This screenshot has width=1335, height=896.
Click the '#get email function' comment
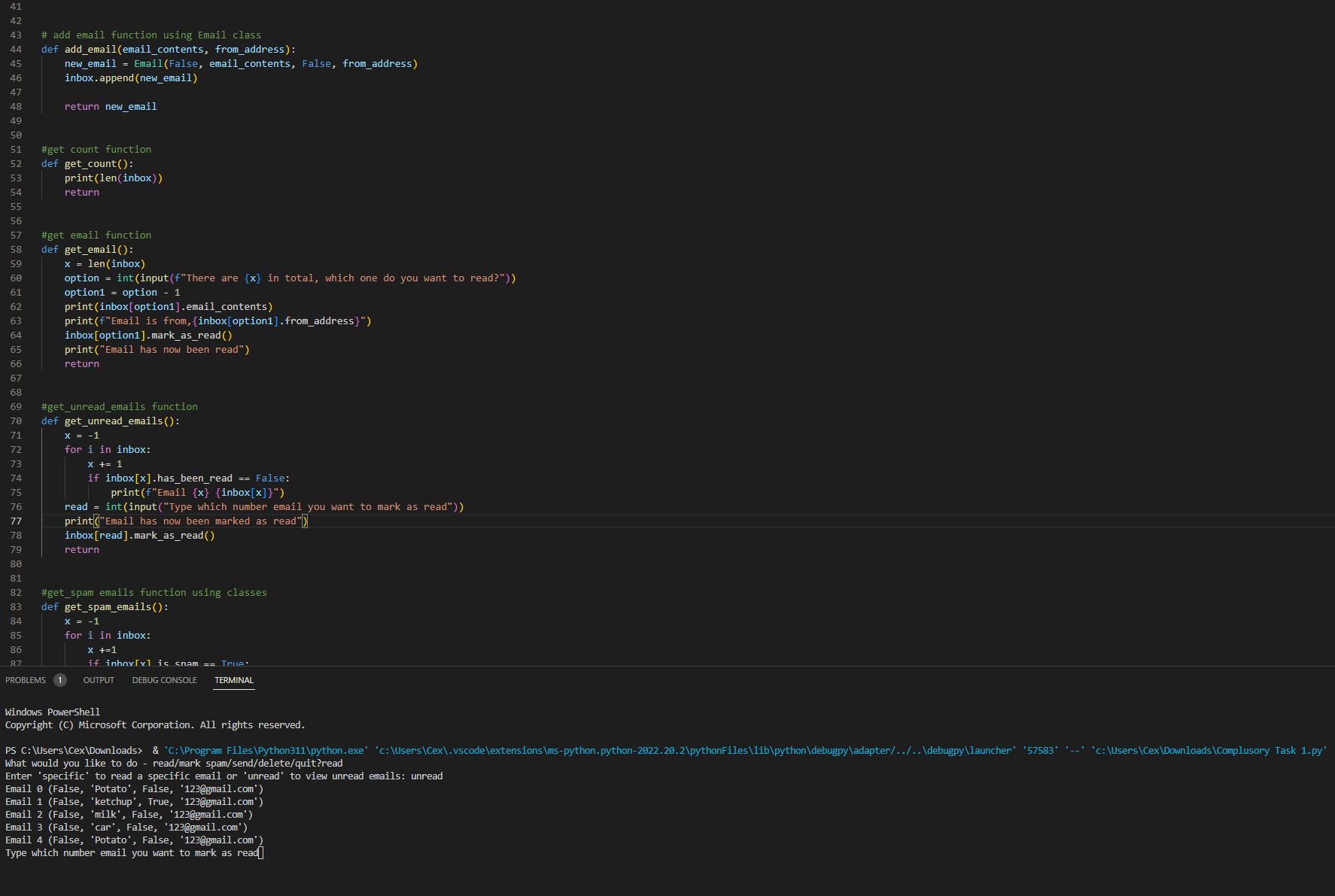(96, 235)
